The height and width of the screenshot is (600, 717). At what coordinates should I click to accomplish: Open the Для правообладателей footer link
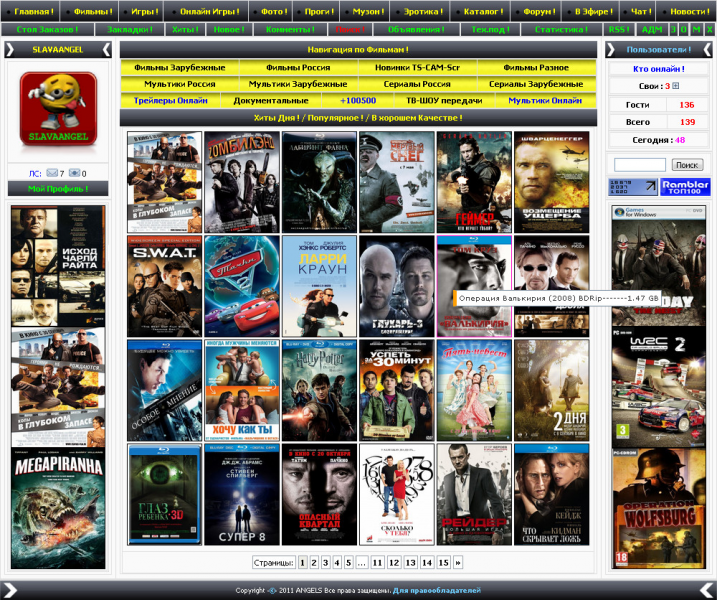tap(437, 590)
